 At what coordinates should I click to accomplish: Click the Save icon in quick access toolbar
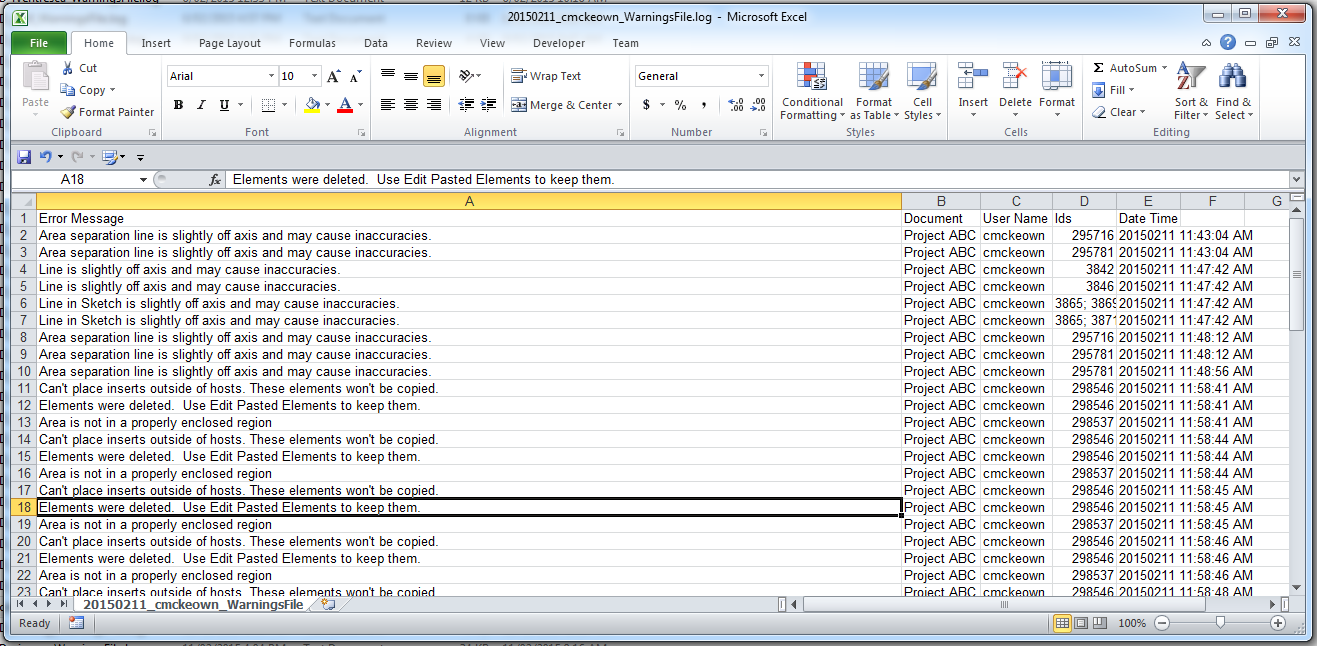click(24, 157)
